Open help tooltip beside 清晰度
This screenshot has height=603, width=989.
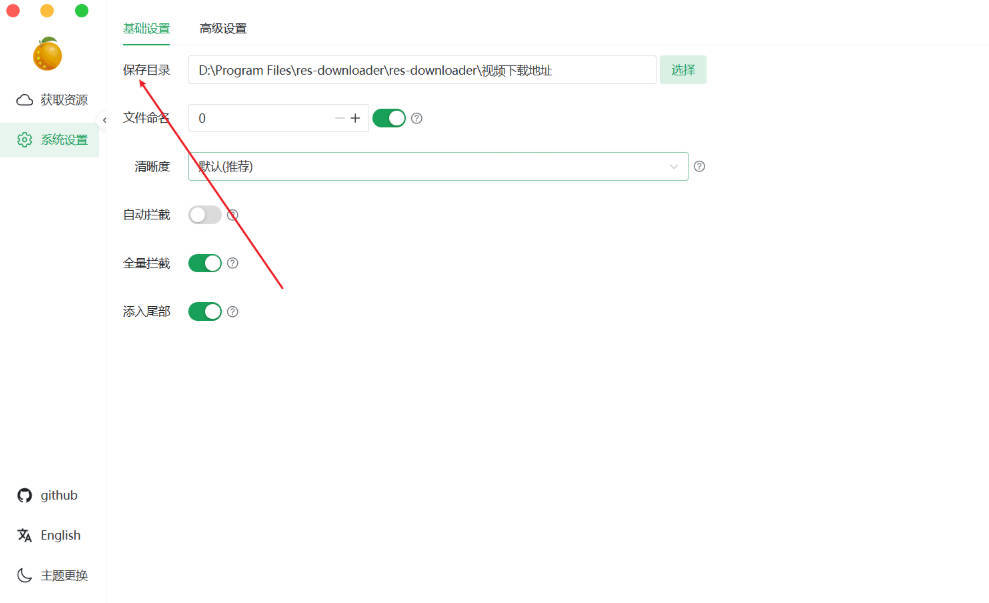[x=699, y=166]
